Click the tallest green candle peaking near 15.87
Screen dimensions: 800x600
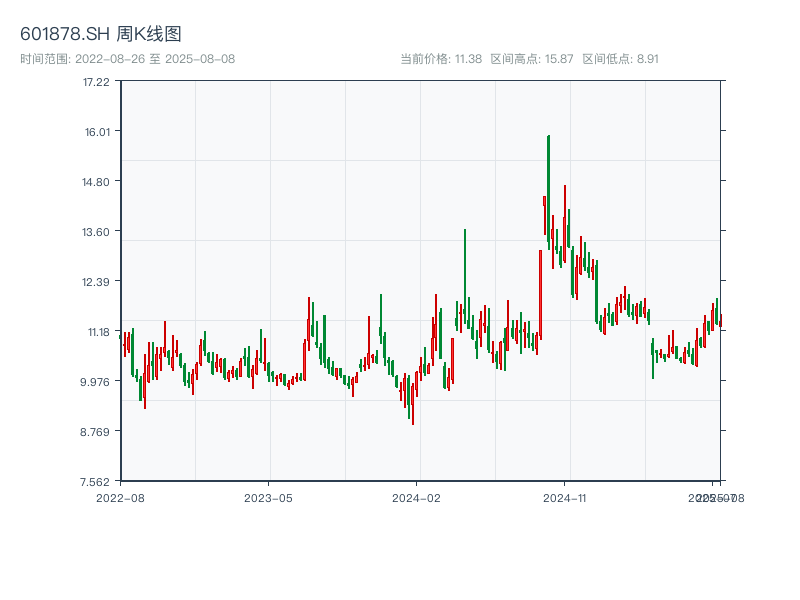click(x=549, y=190)
